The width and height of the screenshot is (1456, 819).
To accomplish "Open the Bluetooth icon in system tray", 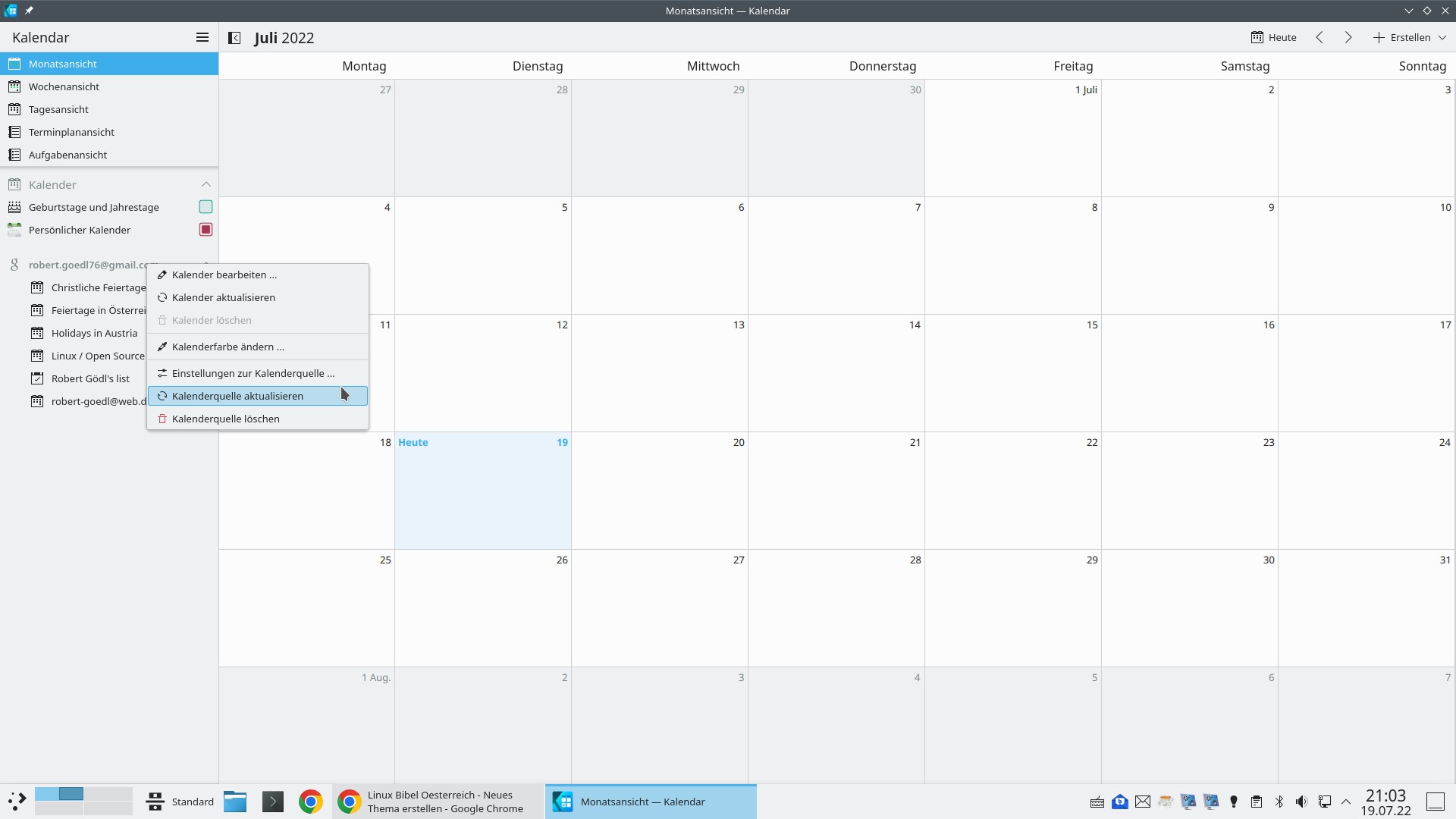I will coord(1279,802).
